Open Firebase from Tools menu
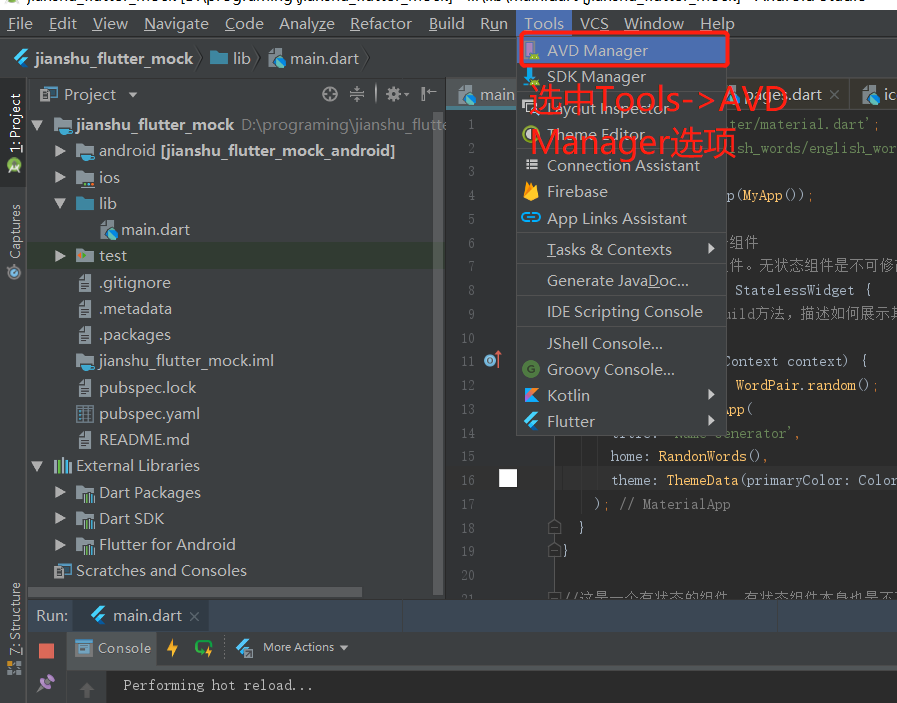The image size is (897, 703). click(x=622, y=192)
